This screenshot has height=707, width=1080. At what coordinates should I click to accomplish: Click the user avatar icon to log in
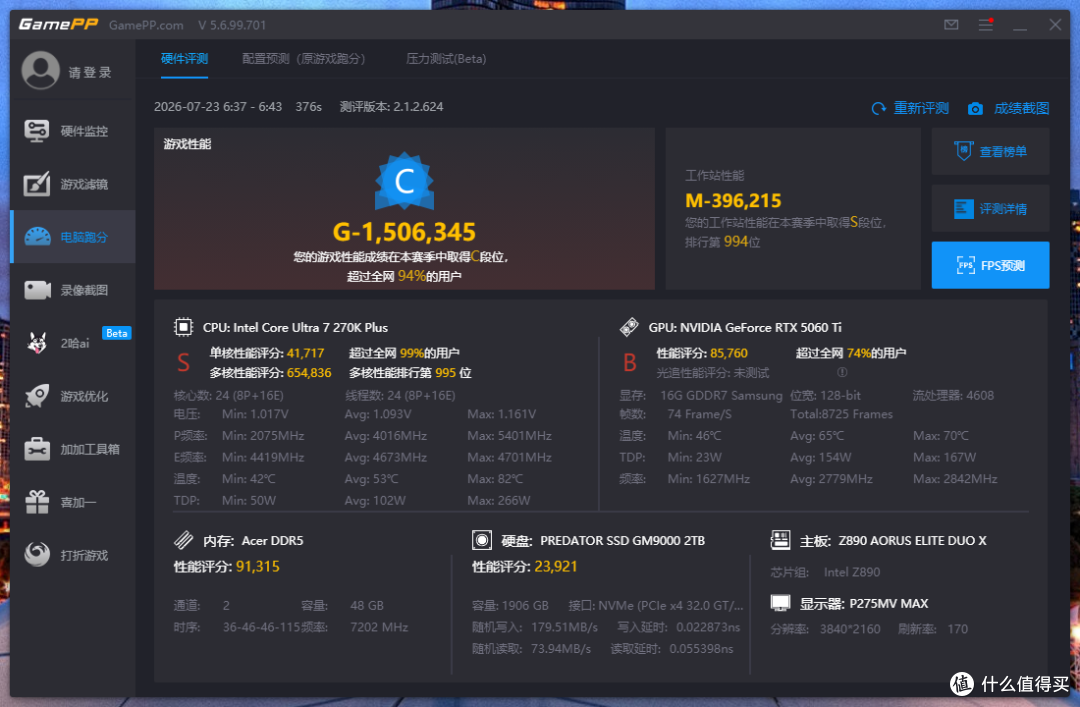coord(40,71)
